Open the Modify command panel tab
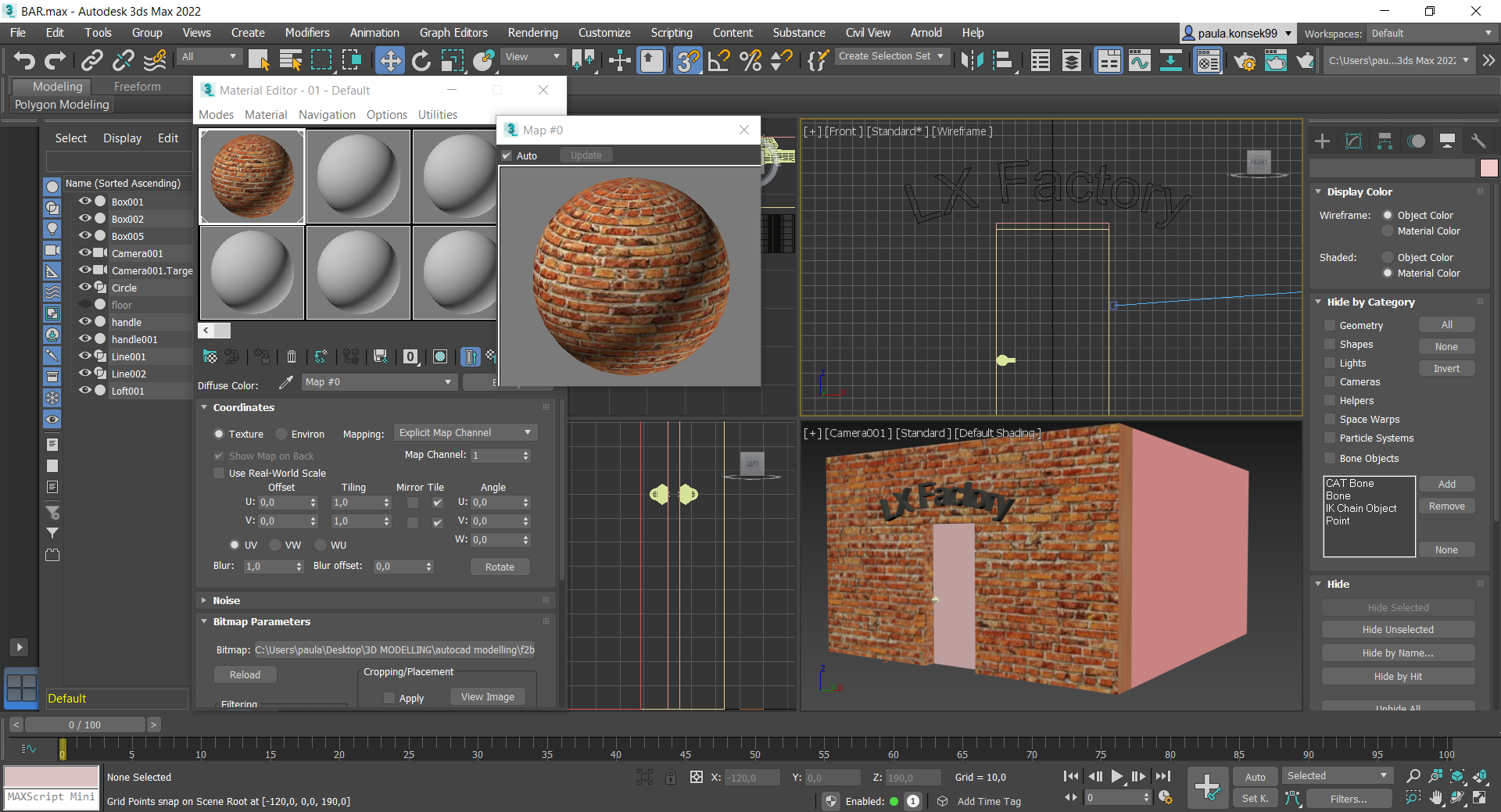 point(1353,141)
